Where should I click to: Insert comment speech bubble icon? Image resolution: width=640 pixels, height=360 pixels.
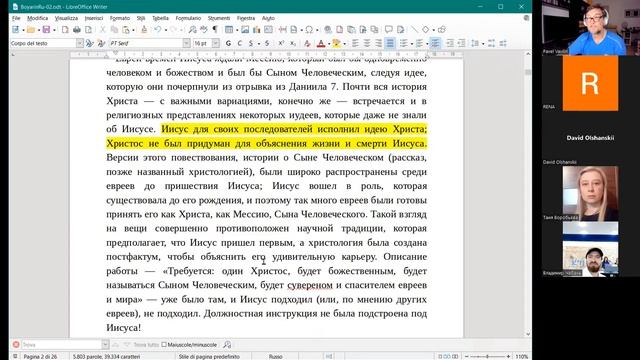click(389, 30)
